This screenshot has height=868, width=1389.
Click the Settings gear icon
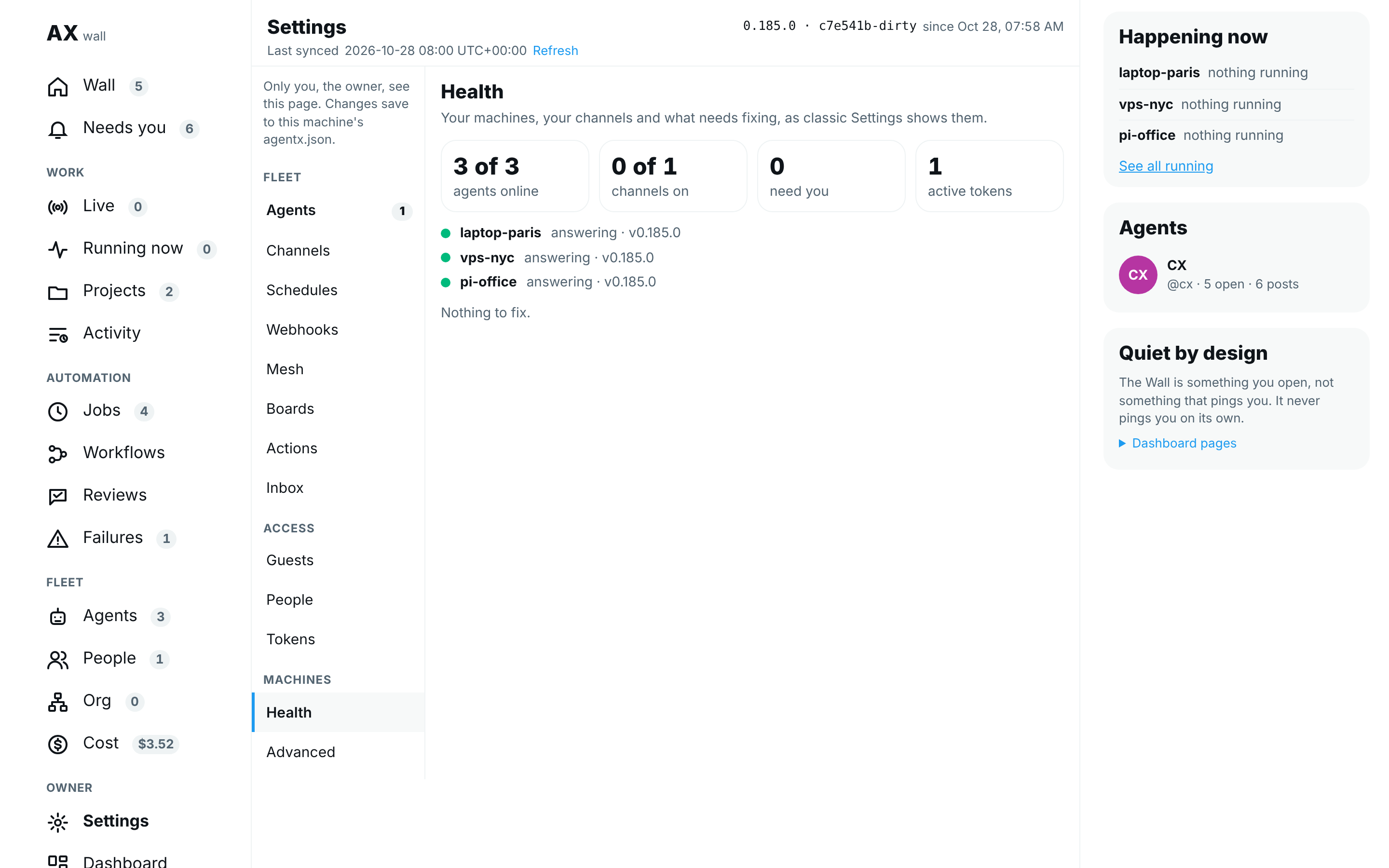click(58, 822)
